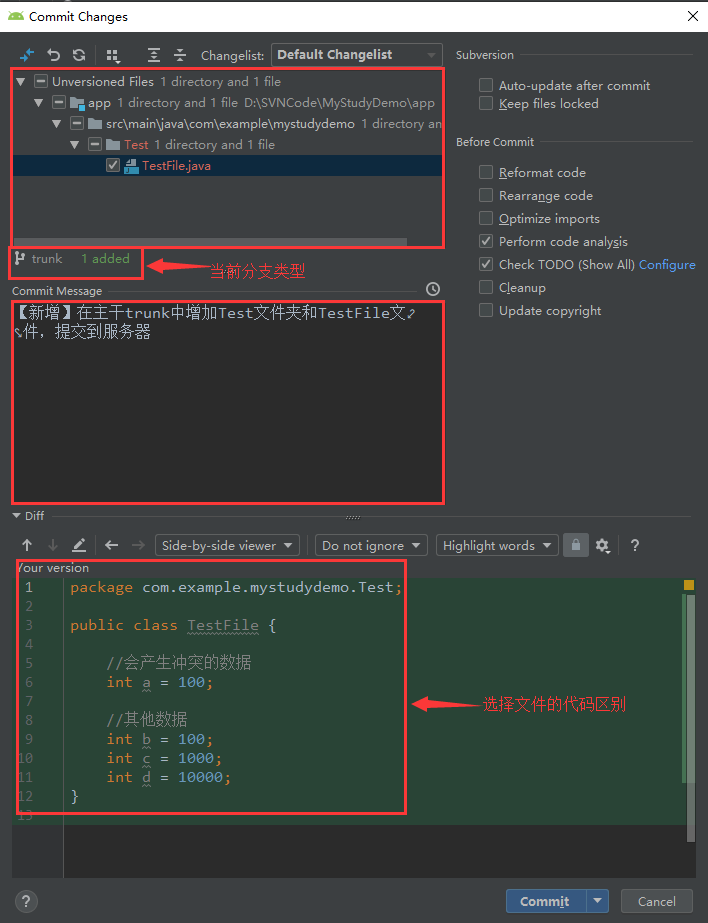Click the 'trunk' branch label
Image resolution: width=708 pixels, height=923 pixels.
click(x=47, y=258)
